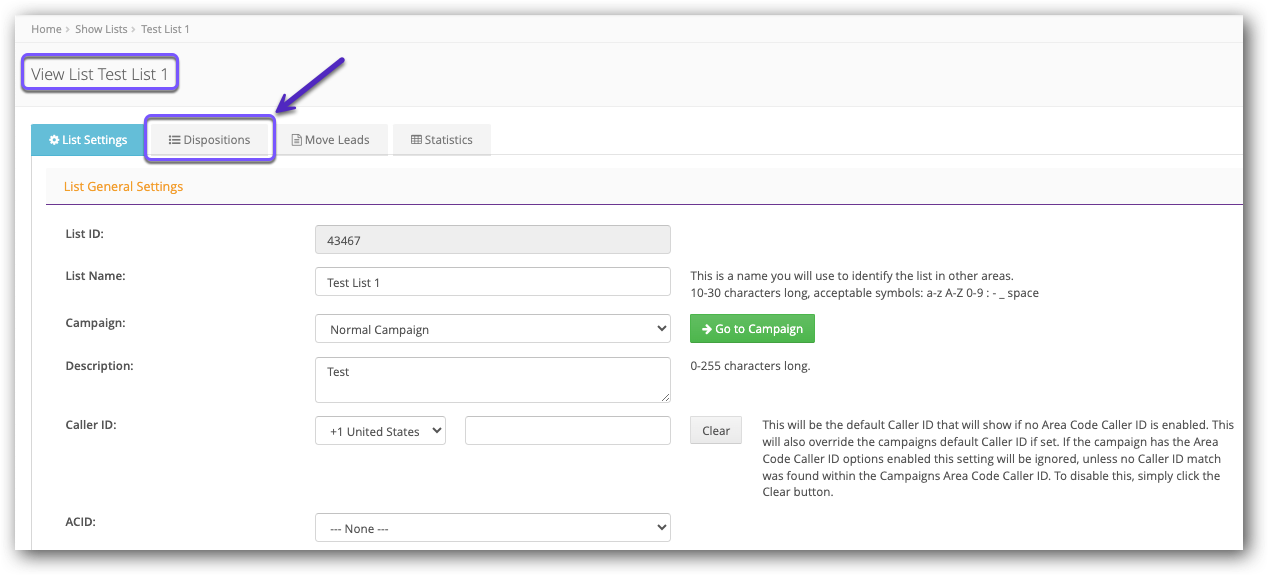The width and height of the screenshot is (1268, 575).
Task: Click the Caller ID number field
Action: coord(568,431)
